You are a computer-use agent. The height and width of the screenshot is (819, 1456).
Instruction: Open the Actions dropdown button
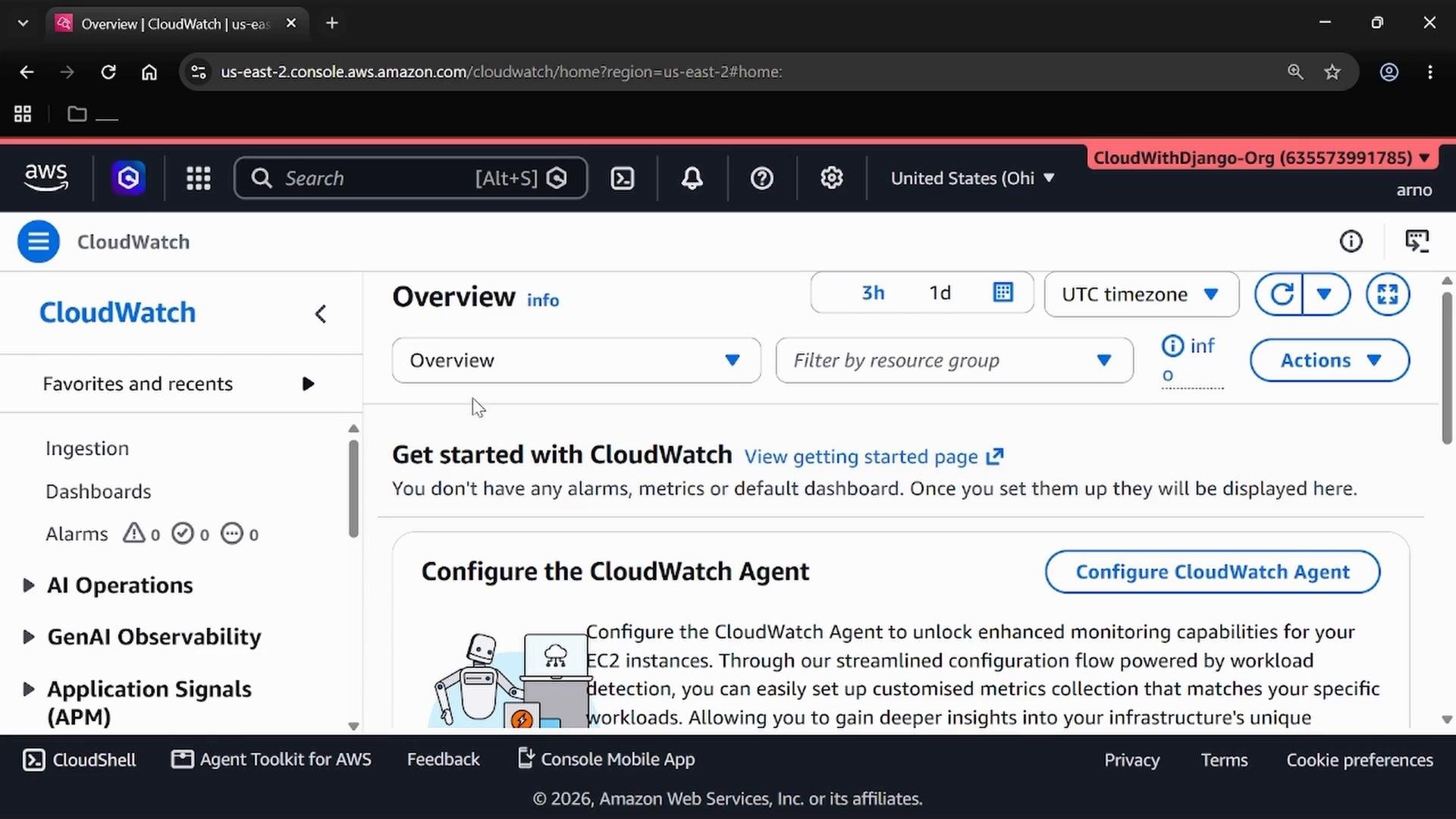pyautogui.click(x=1329, y=360)
